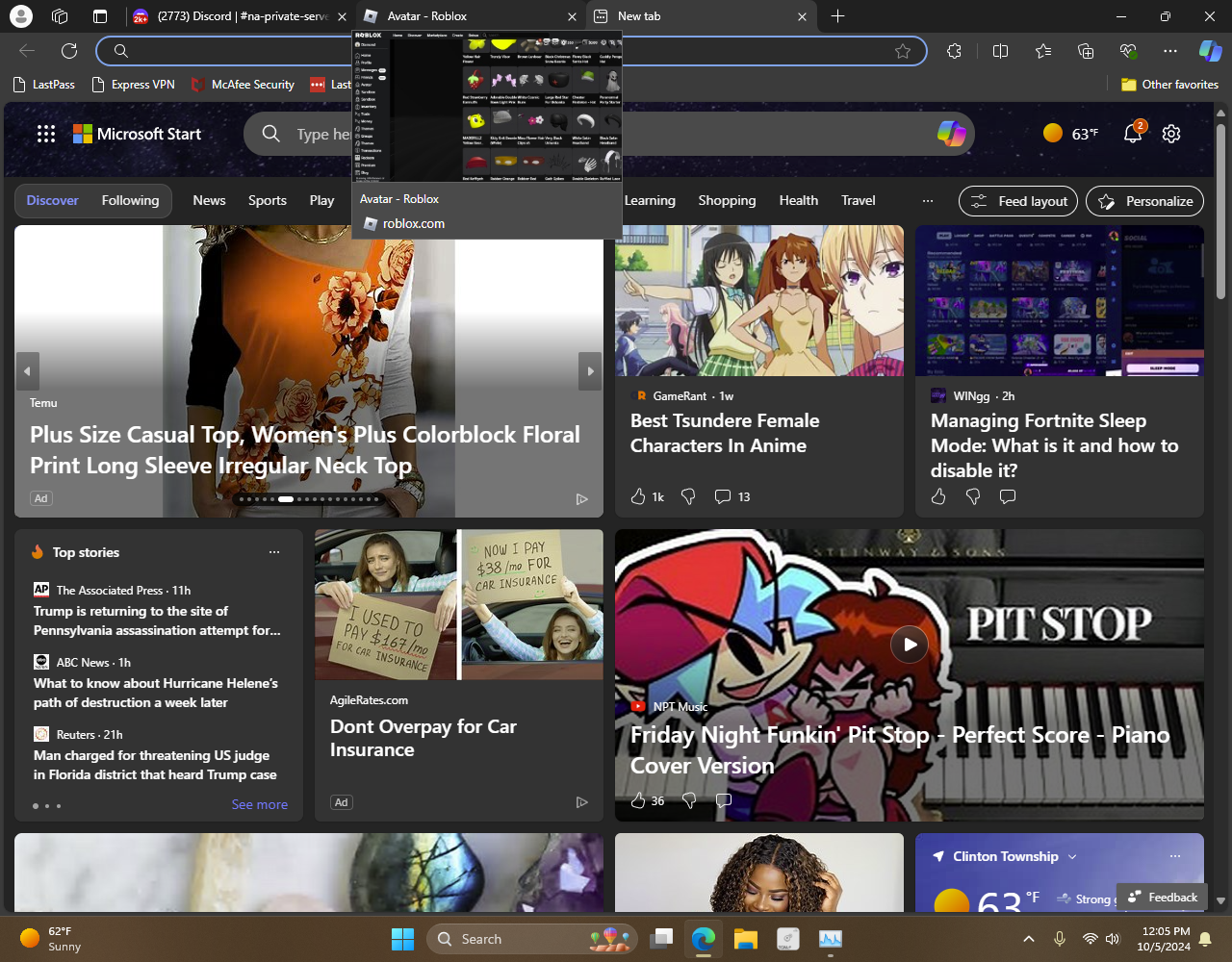Expand more feed categories ellipsis
This screenshot has height=962, width=1232.
[x=928, y=201]
